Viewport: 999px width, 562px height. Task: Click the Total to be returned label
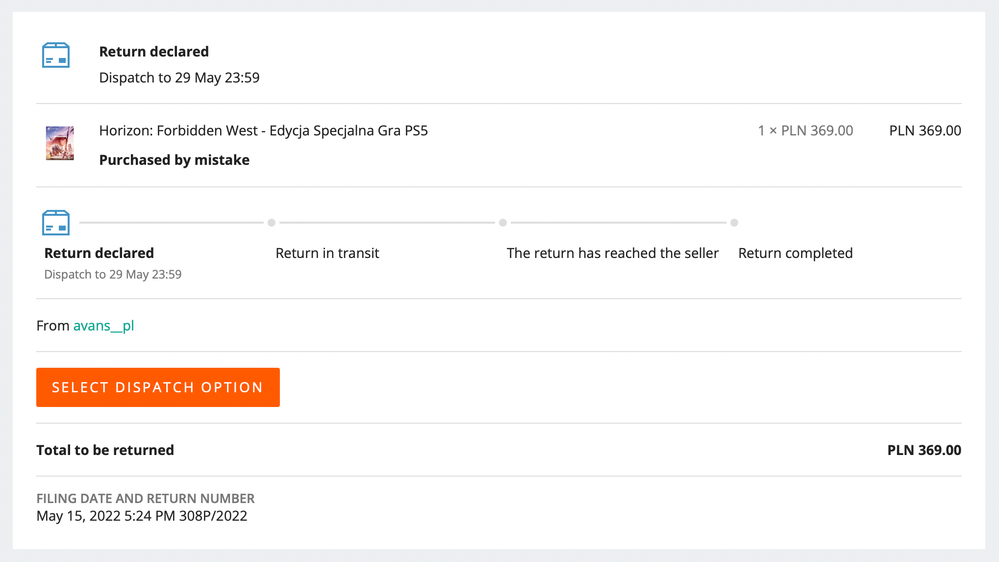point(105,450)
